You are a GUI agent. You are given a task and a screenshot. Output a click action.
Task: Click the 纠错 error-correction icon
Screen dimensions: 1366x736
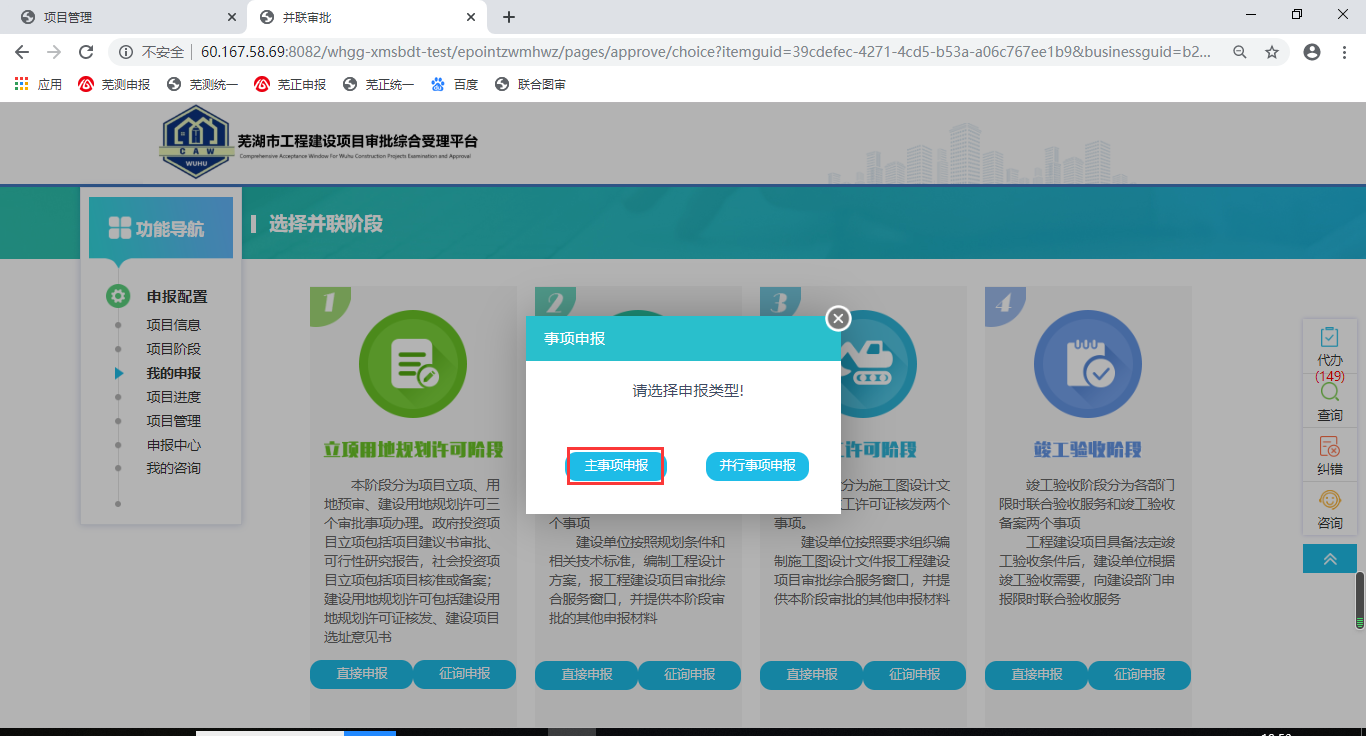[x=1329, y=456]
